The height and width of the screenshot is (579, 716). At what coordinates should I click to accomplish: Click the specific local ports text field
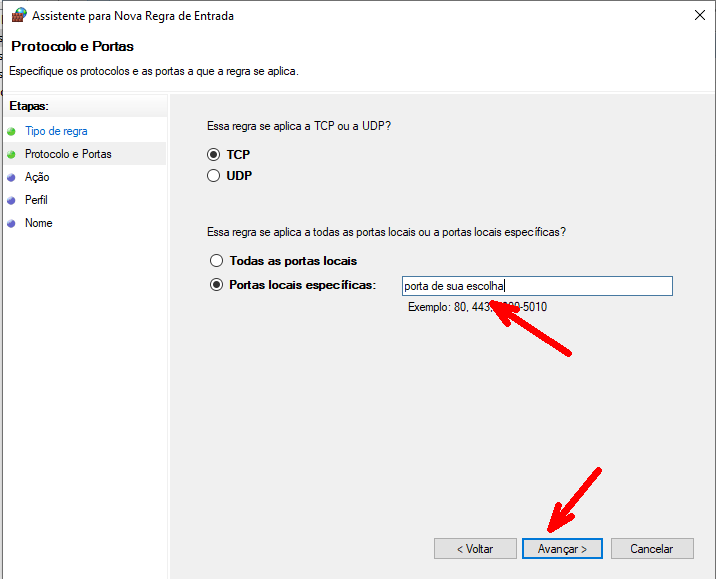[x=536, y=286]
